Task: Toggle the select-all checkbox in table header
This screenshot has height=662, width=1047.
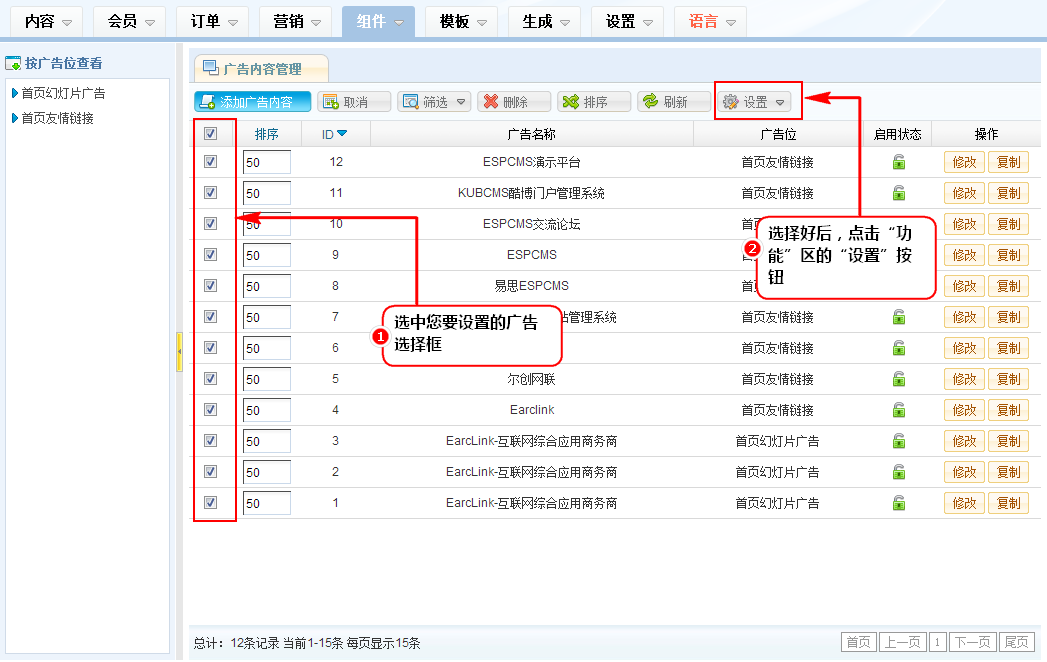Action: (210, 134)
